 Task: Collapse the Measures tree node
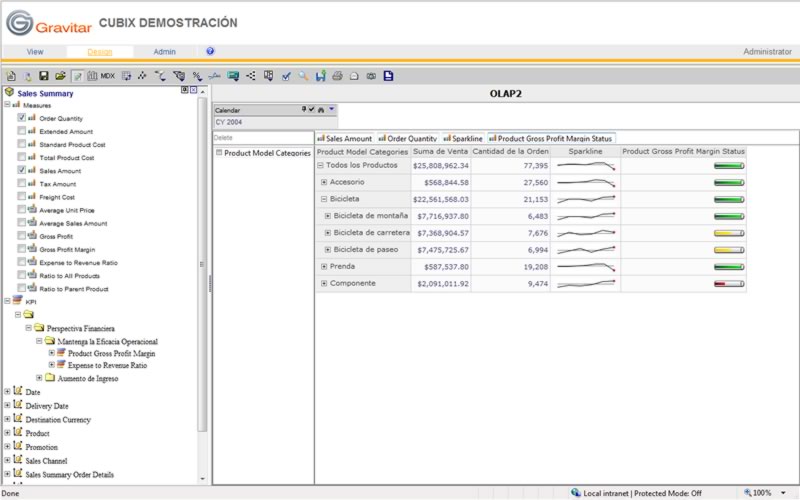(7, 105)
